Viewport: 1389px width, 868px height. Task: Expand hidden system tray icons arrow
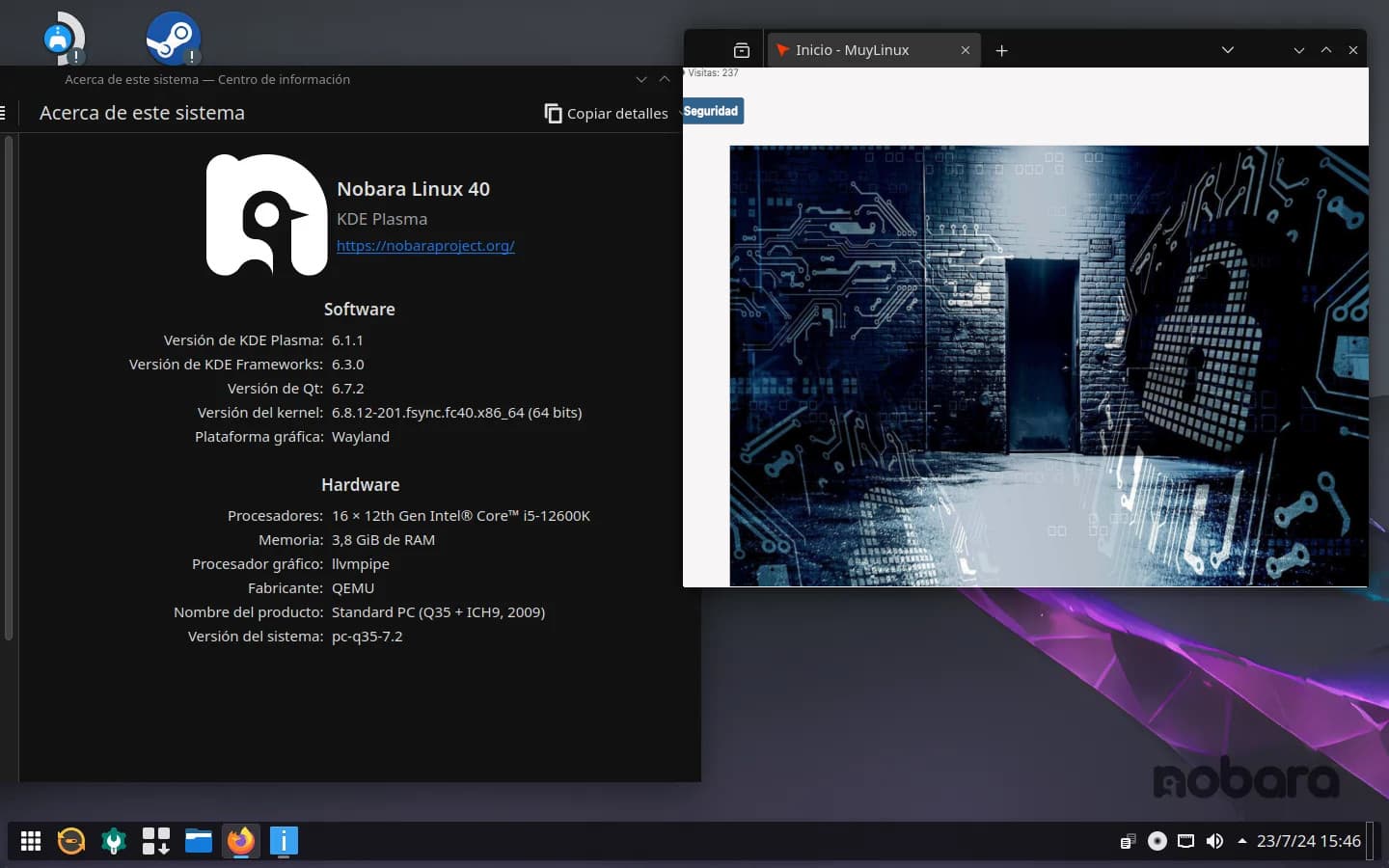[1241, 841]
